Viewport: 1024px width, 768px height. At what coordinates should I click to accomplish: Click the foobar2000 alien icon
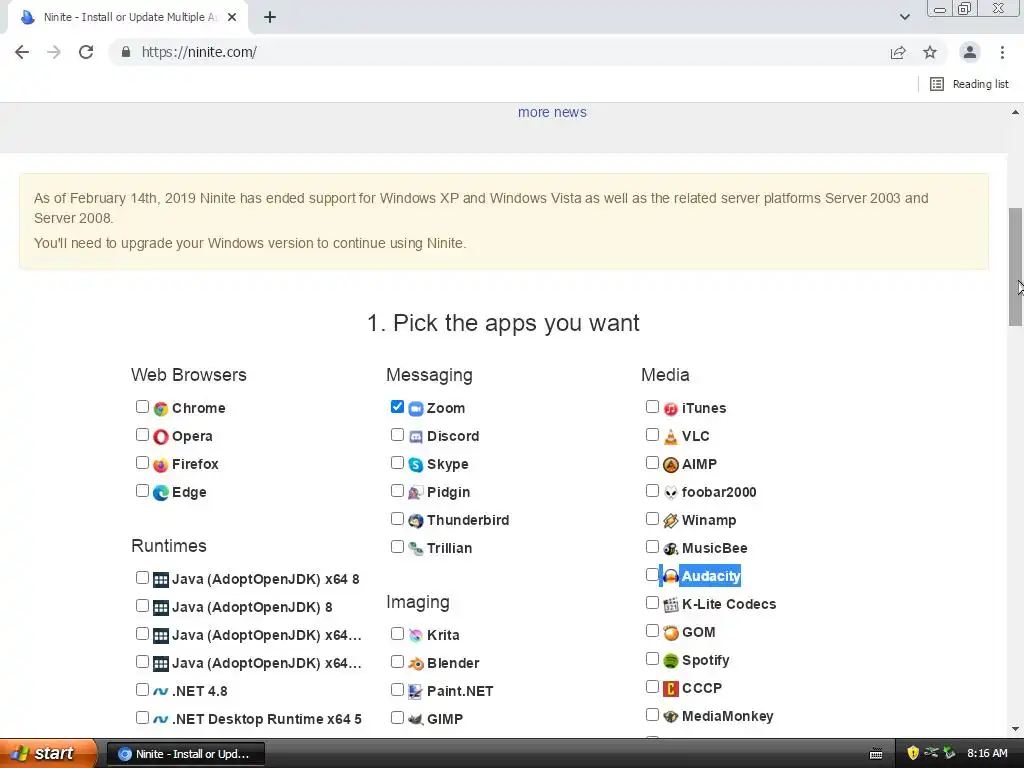pyautogui.click(x=671, y=493)
